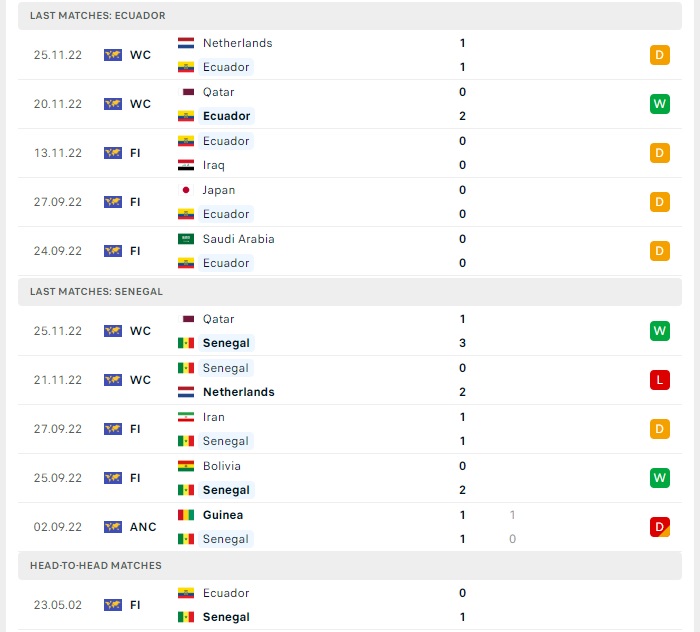Open the Guinea team link
The width and height of the screenshot is (700, 632).
[222, 515]
